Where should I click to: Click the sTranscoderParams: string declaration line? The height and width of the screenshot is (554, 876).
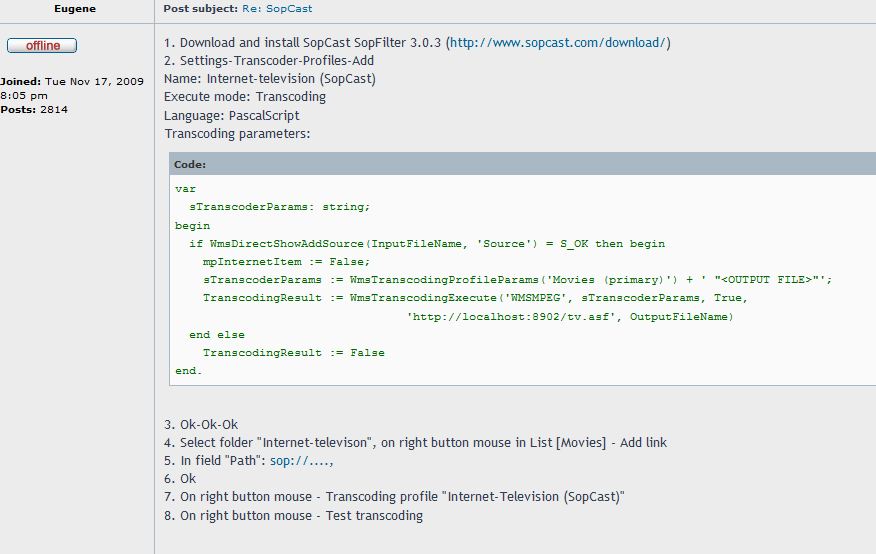coord(279,207)
